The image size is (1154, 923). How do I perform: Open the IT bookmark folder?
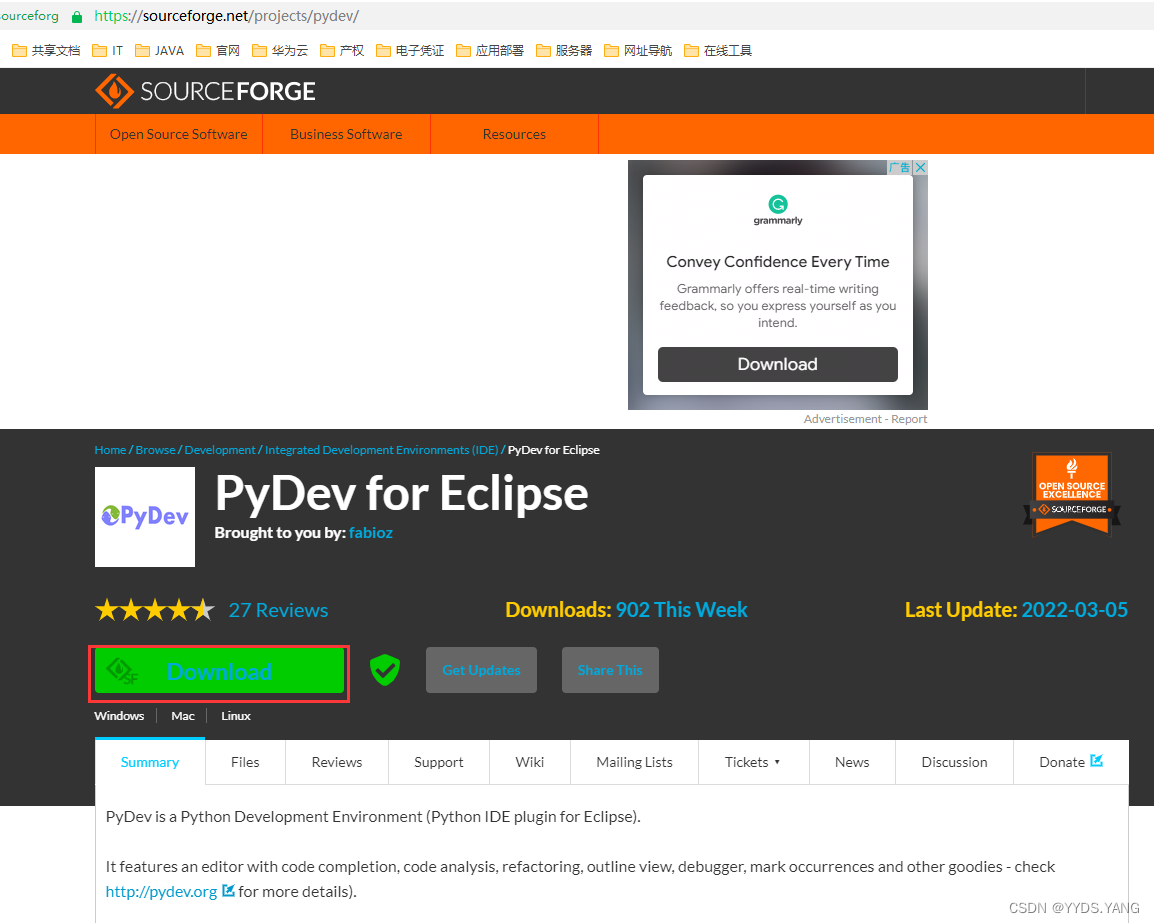coord(107,50)
